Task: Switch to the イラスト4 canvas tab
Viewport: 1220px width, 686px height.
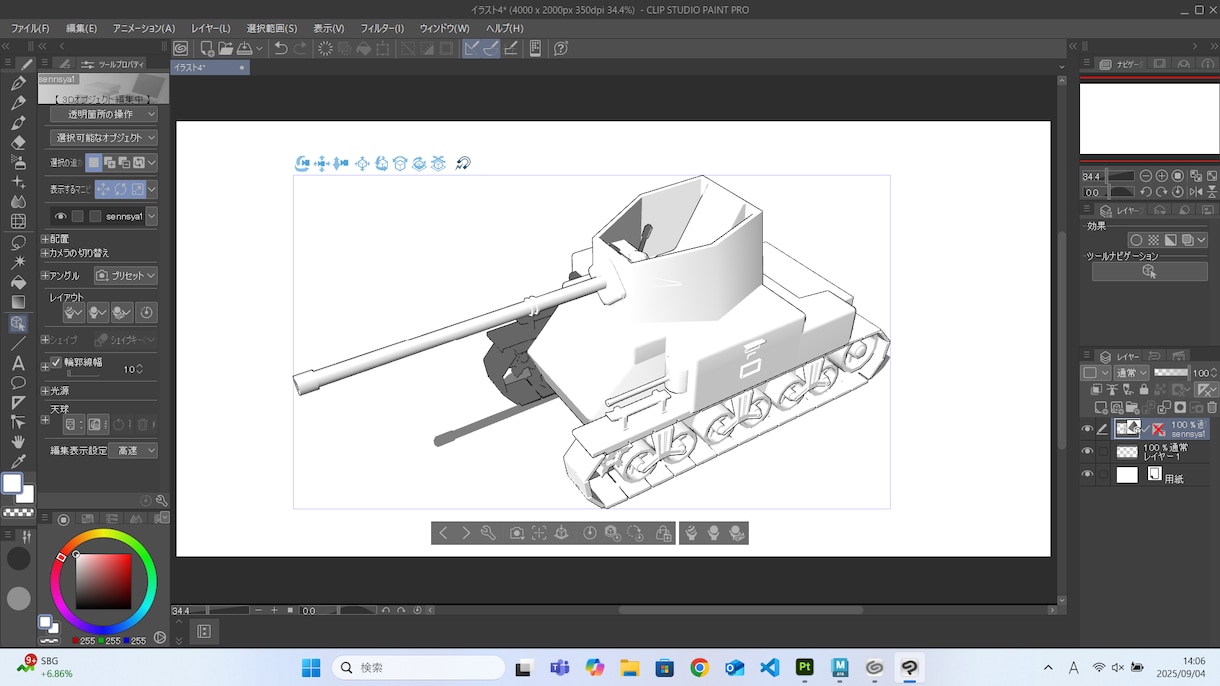Action: point(210,68)
